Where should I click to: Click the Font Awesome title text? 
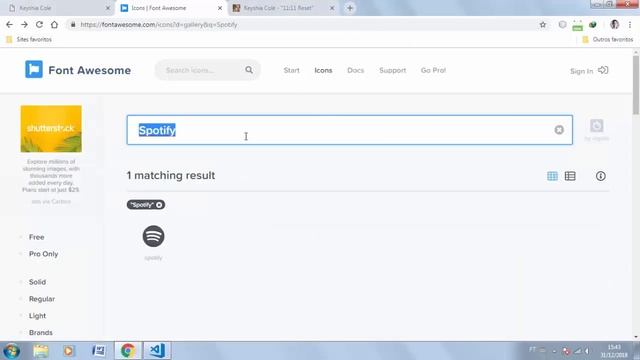pyautogui.click(x=90, y=70)
